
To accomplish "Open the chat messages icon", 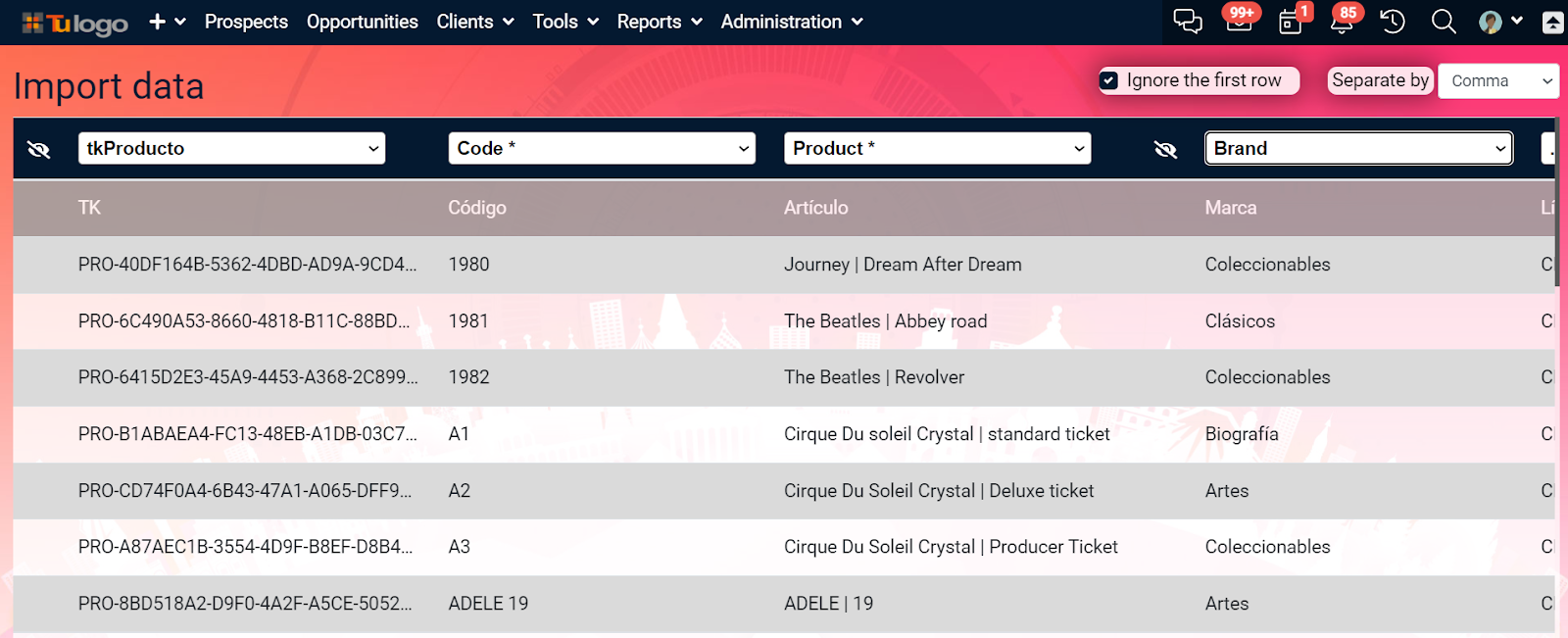I will (1188, 22).
